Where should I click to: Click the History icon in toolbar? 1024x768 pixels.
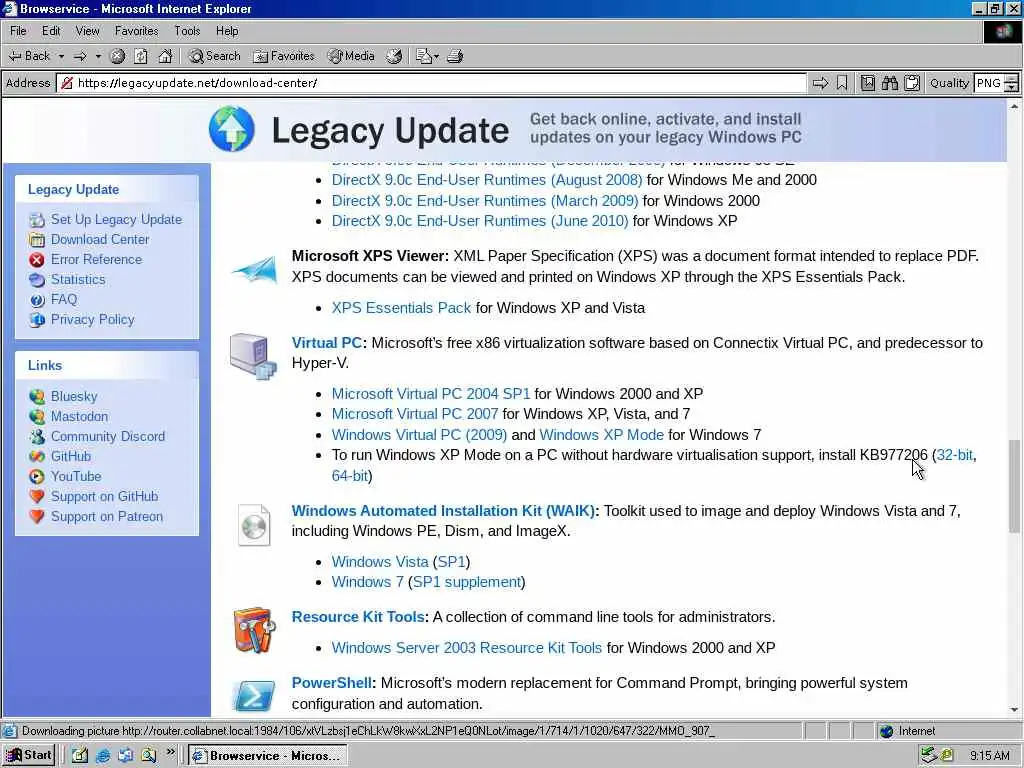(x=394, y=56)
